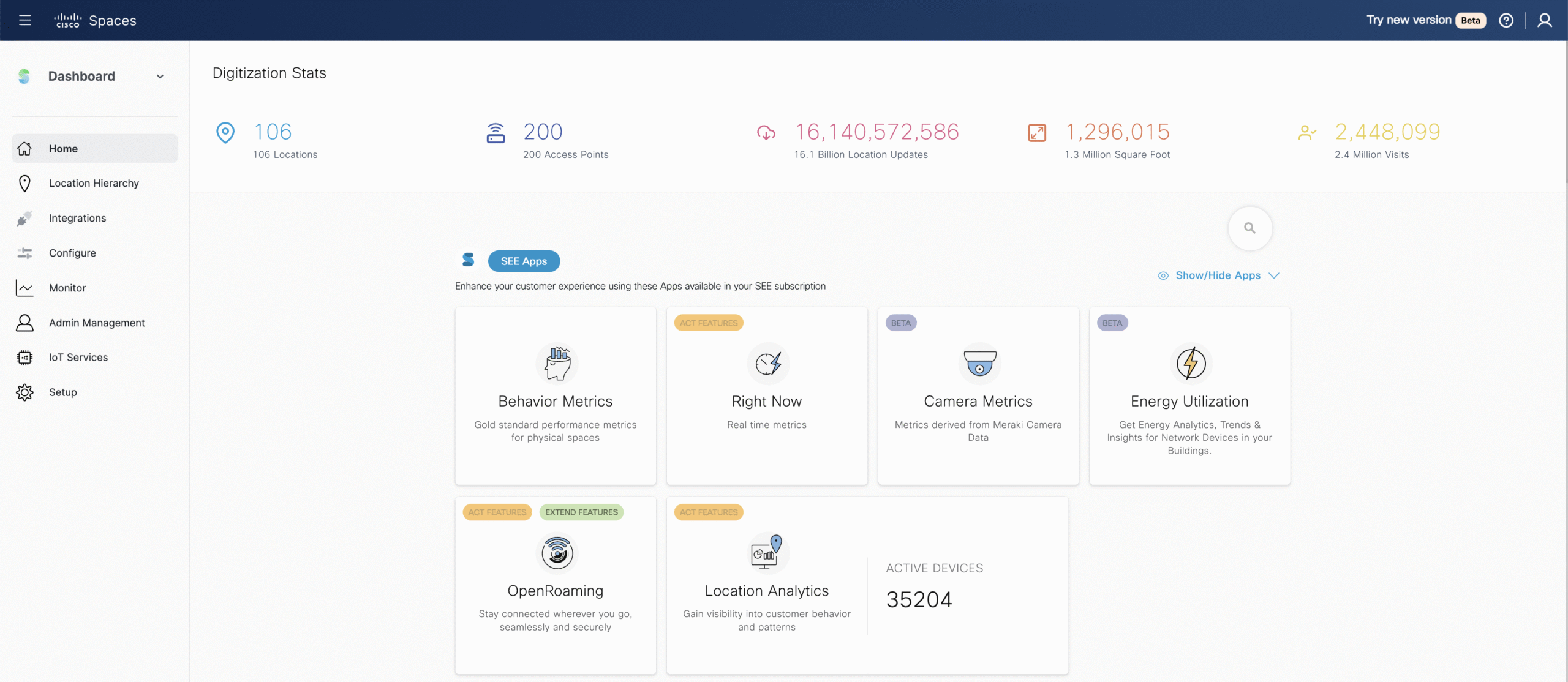The height and width of the screenshot is (682, 1568).
Task: Click the Home house icon
Action: pos(24,149)
